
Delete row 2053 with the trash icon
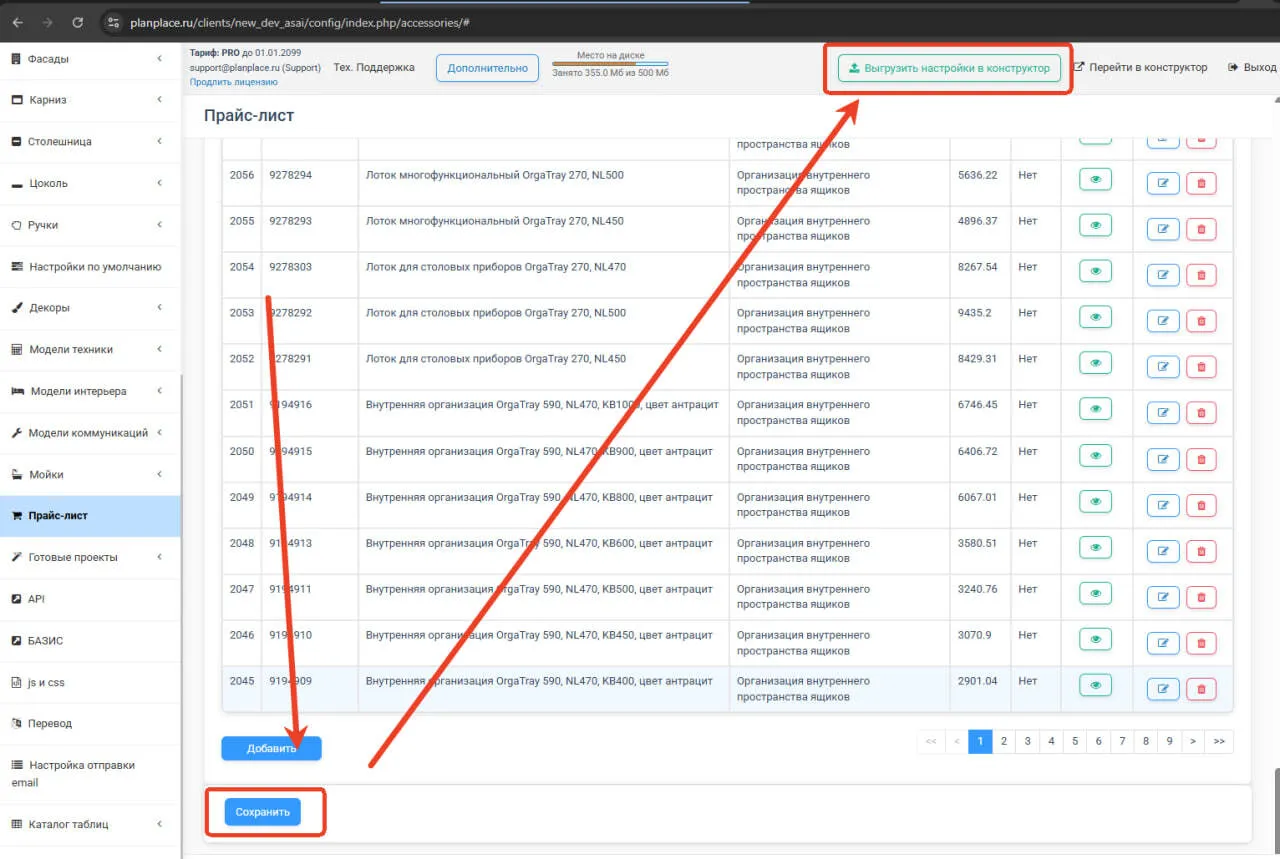[1201, 321]
